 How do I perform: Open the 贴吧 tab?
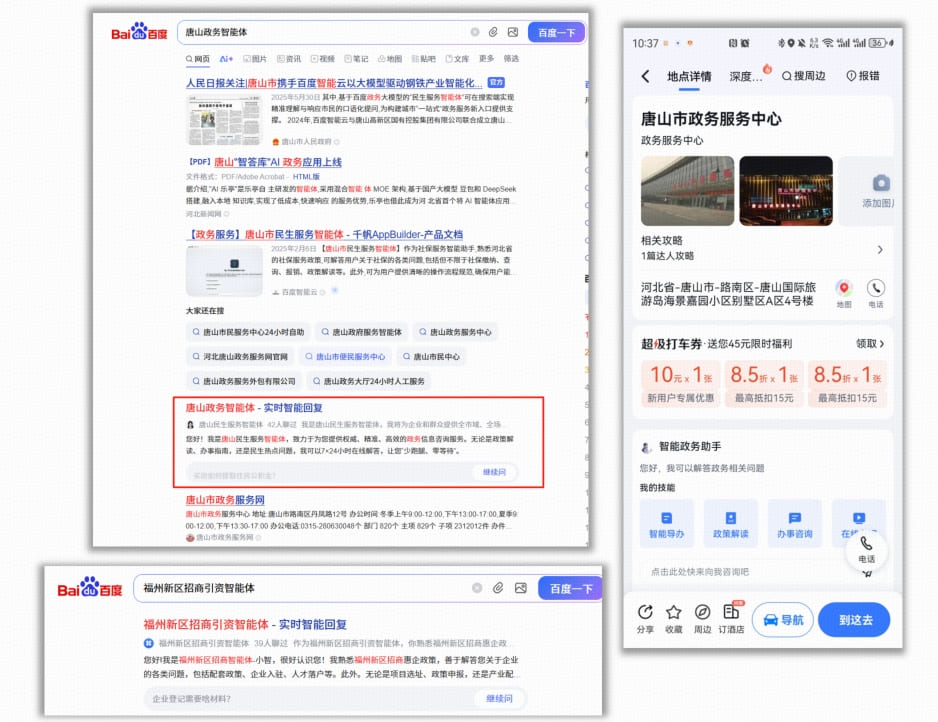424,59
